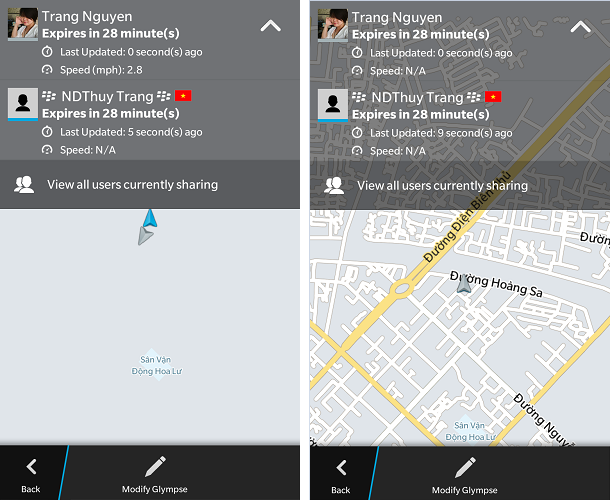
Task: Select the Trang Nguyen entry on left screen
Action: (x=150, y=40)
